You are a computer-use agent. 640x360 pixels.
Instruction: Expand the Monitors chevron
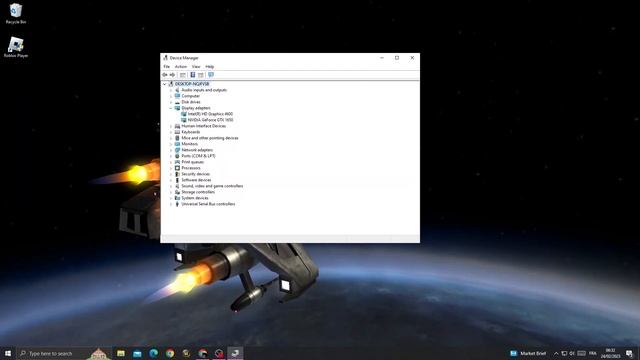point(171,144)
